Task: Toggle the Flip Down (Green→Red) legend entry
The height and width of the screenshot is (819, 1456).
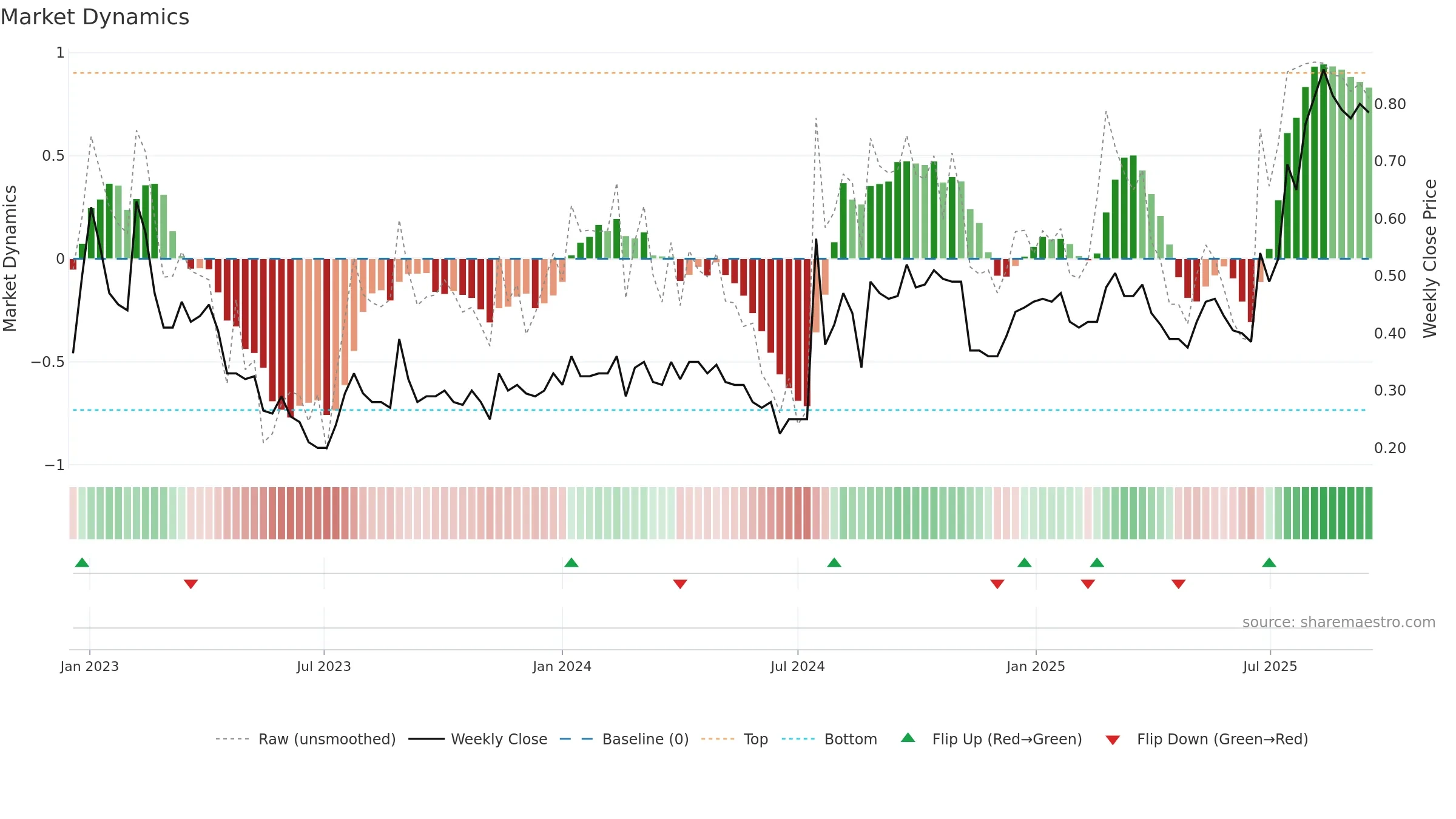Action: [x=1206, y=739]
